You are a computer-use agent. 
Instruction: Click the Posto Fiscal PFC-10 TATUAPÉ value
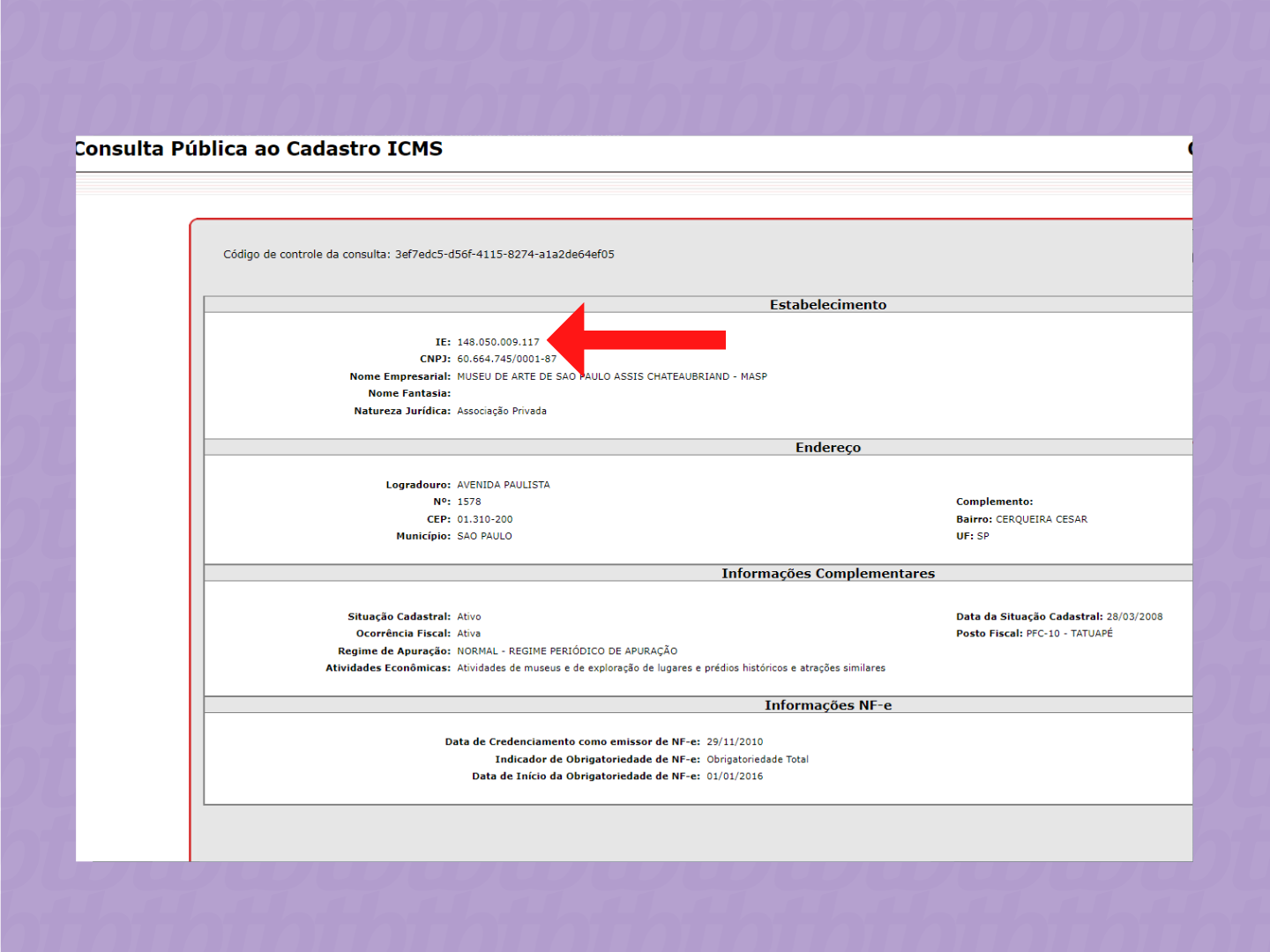tap(1069, 634)
